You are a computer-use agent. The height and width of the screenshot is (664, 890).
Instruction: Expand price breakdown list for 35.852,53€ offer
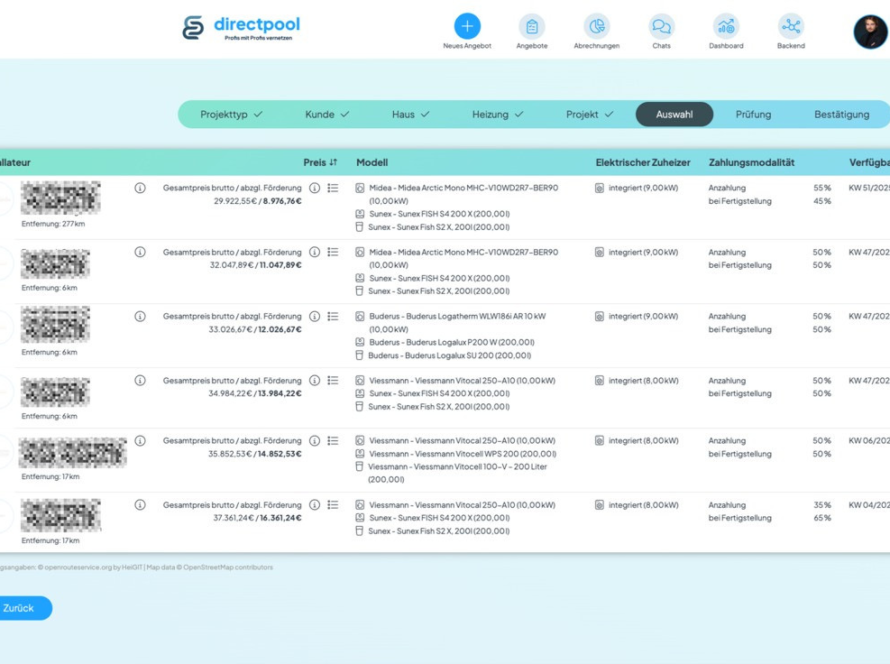point(333,441)
